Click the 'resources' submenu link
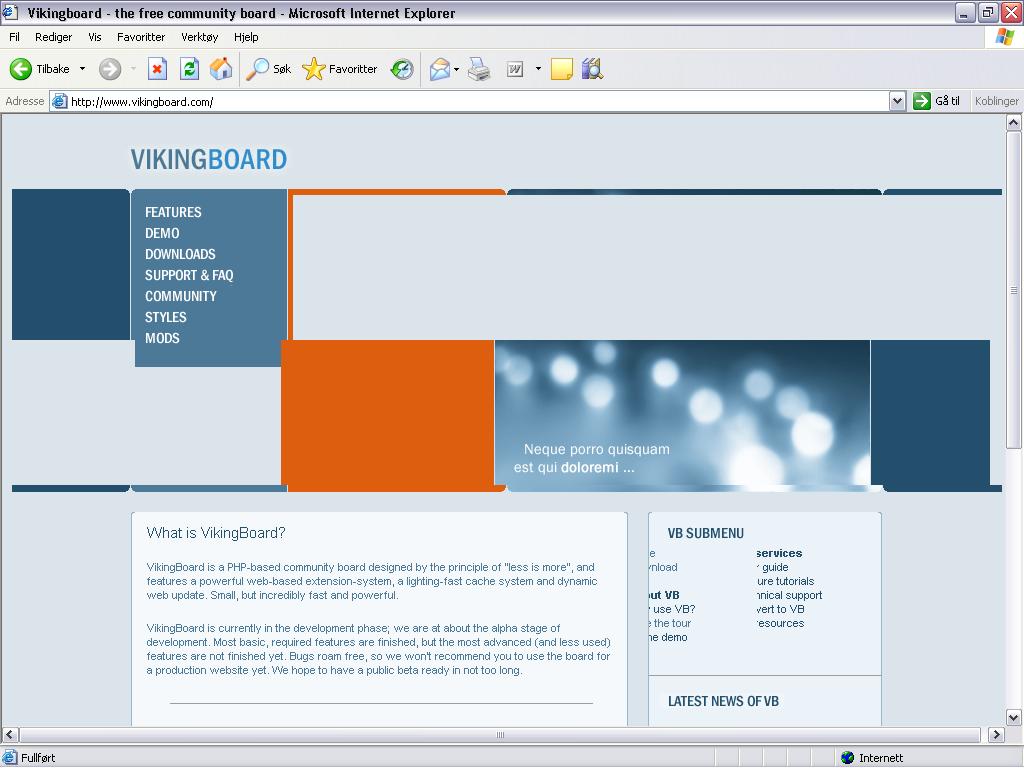 [x=780, y=623]
